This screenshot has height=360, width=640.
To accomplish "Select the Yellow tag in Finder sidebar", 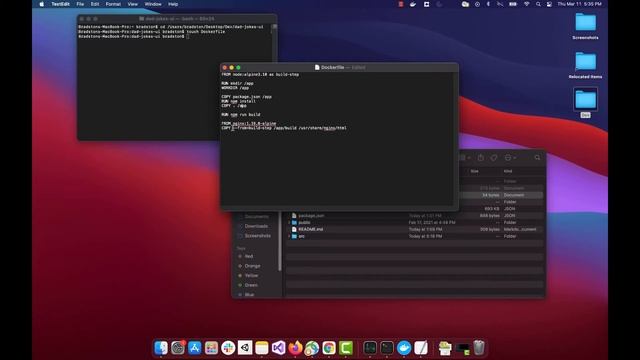I will coord(251,276).
